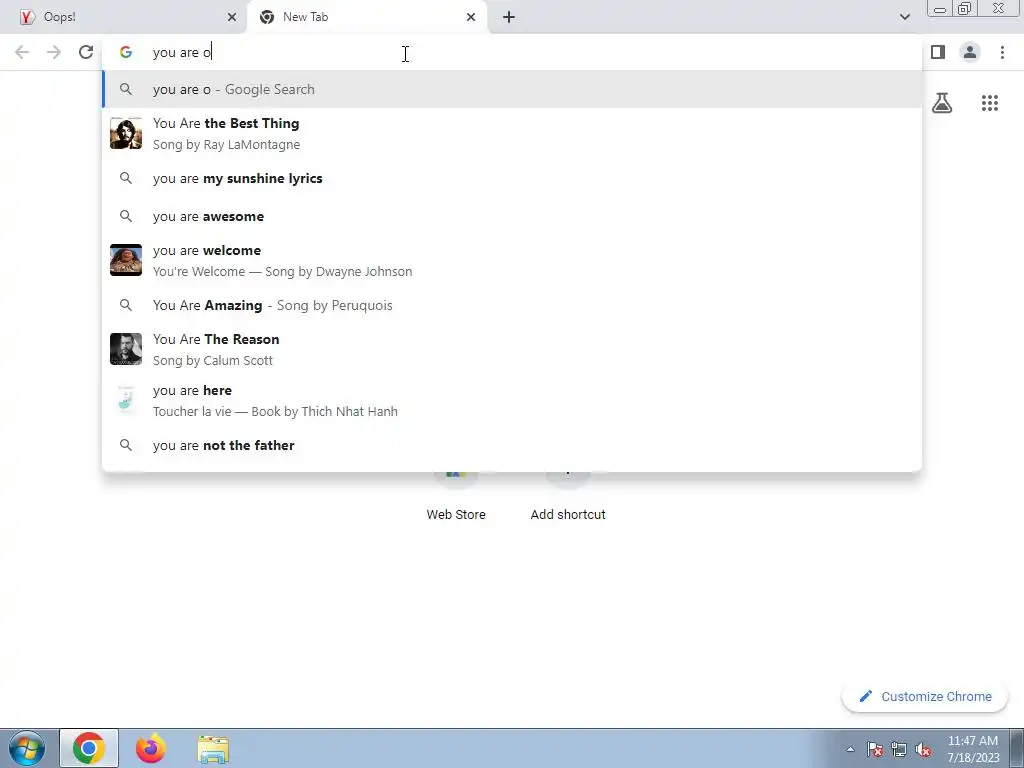The width and height of the screenshot is (1024, 768).
Task: Click the muted volume tray icon
Action: click(x=923, y=749)
